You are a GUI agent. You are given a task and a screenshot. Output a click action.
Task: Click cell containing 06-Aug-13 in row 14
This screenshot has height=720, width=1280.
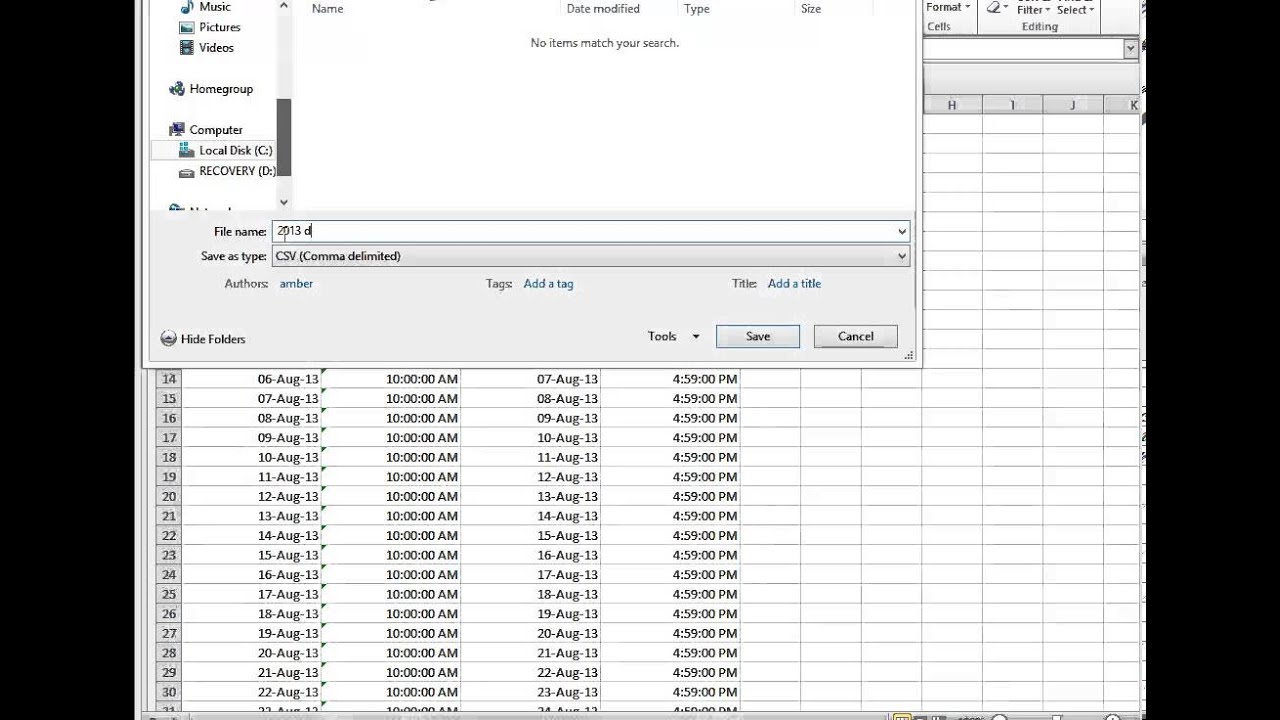click(252, 379)
